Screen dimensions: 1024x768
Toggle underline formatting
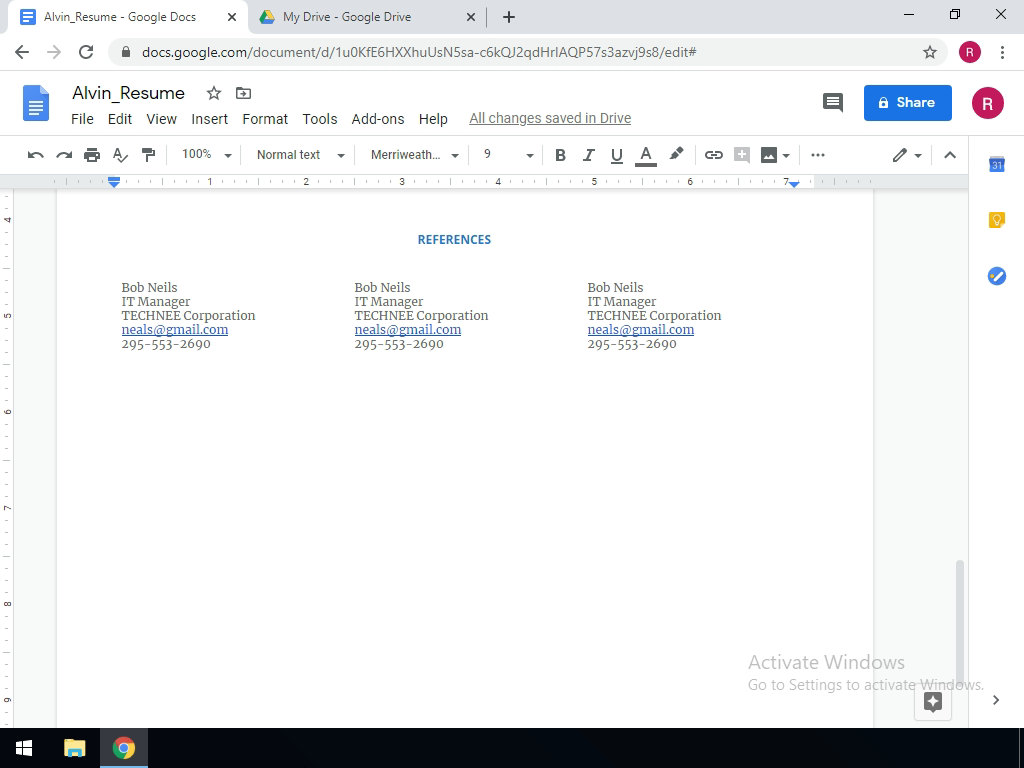[616, 155]
